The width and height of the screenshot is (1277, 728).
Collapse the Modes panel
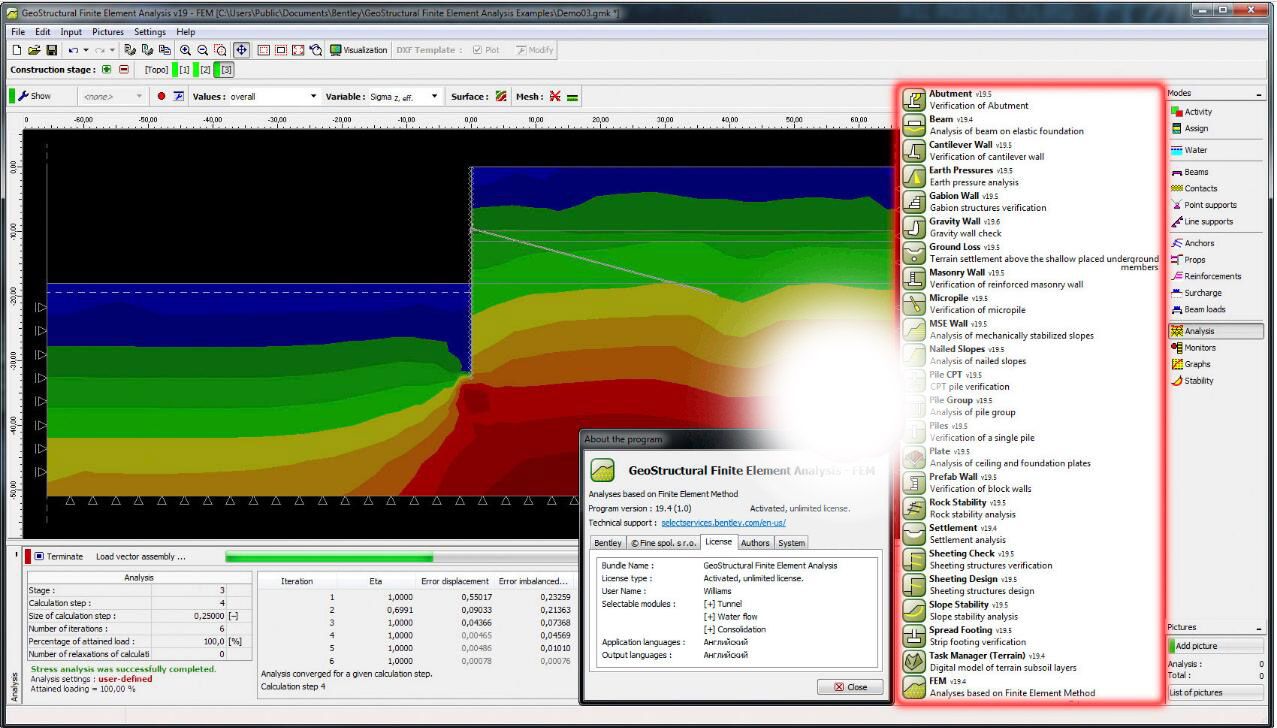click(1258, 93)
